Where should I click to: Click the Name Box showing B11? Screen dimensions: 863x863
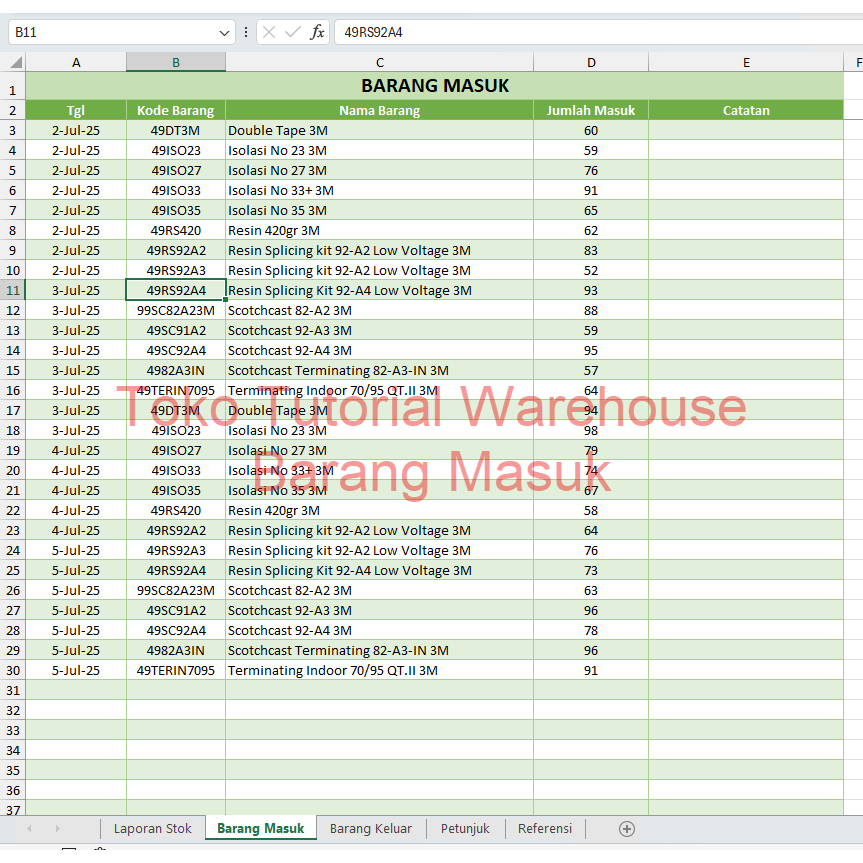coord(122,32)
